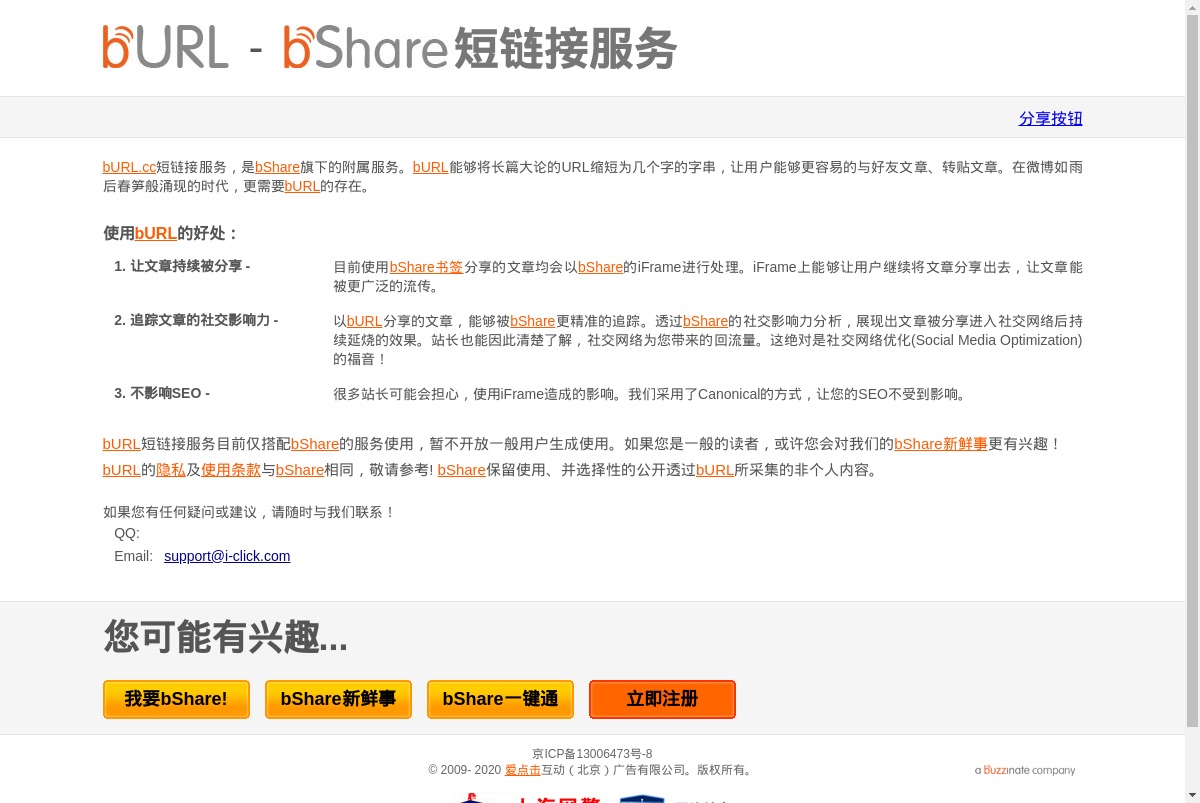Click bShare link before 的iFrame进行处理
This screenshot has width=1200, height=803.
[600, 267]
